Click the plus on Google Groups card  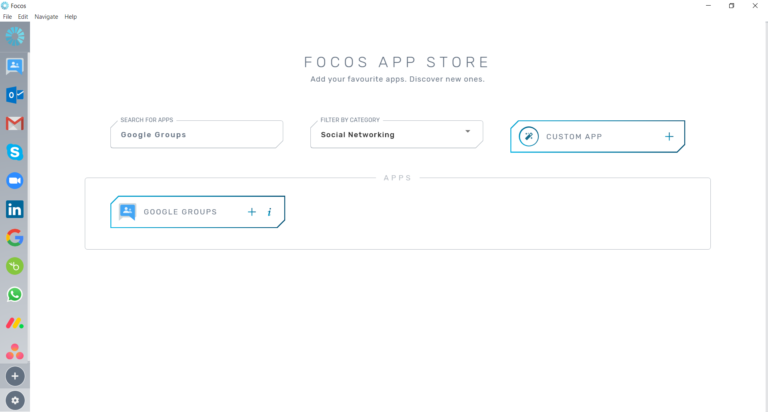(252, 212)
